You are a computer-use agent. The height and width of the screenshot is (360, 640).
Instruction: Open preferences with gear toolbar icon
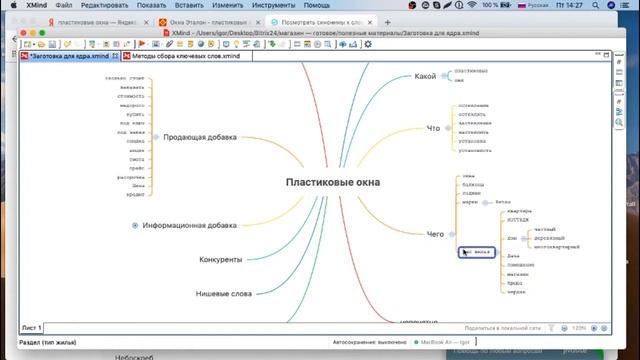[368, 44]
